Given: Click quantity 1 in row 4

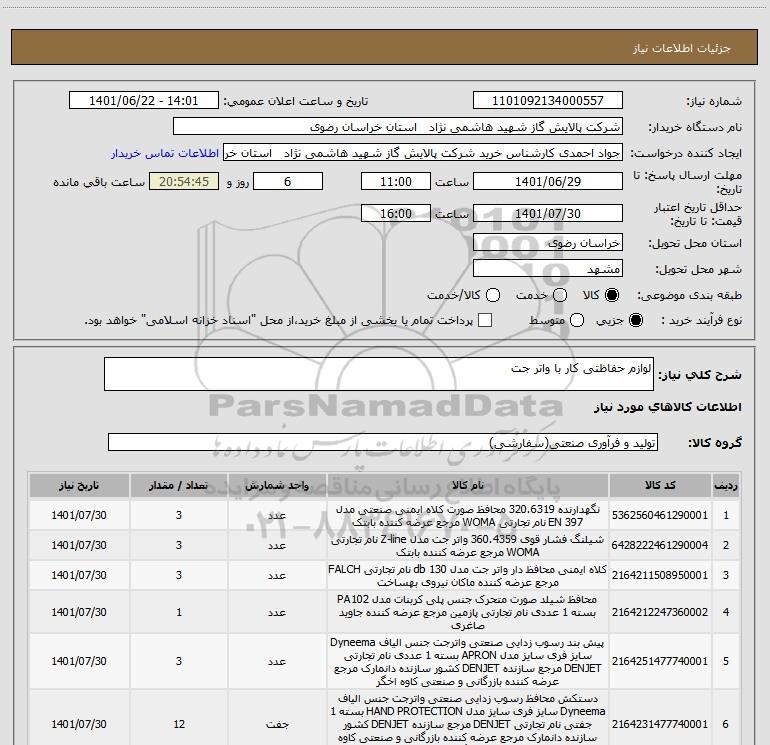Looking at the screenshot, I should (179, 612).
